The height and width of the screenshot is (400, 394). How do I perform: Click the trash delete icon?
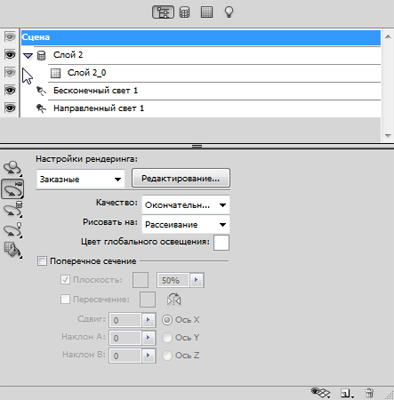pyautogui.click(x=369, y=393)
